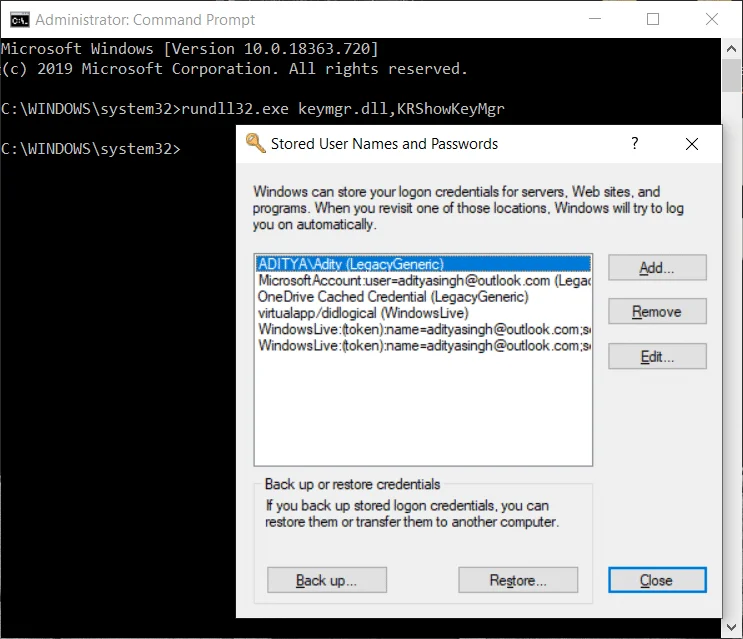Screen dimensions: 743x639
Task: Click the Restore... button
Action: click(x=518, y=580)
